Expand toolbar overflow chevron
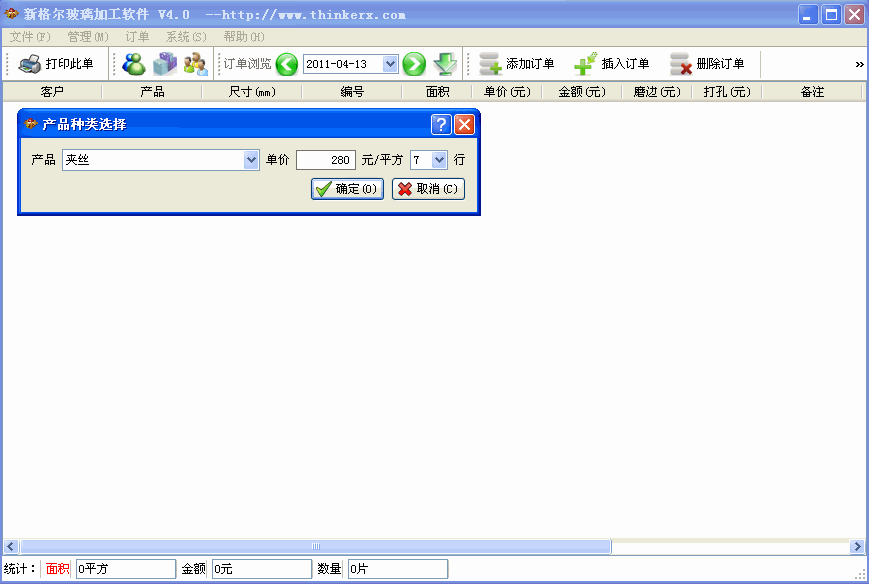This screenshot has height=584, width=869. 859,64
